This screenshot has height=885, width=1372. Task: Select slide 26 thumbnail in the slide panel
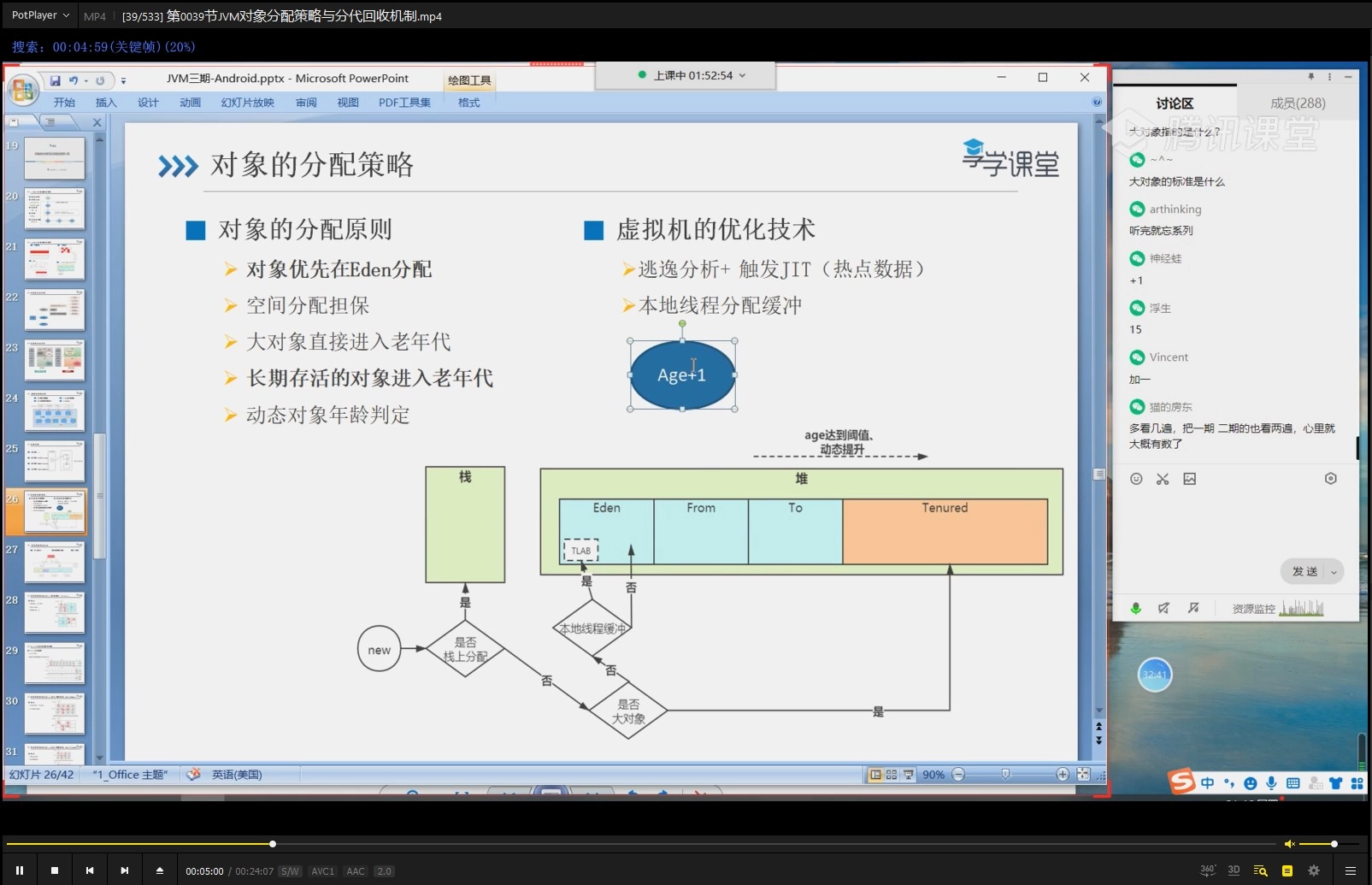pyautogui.click(x=54, y=511)
